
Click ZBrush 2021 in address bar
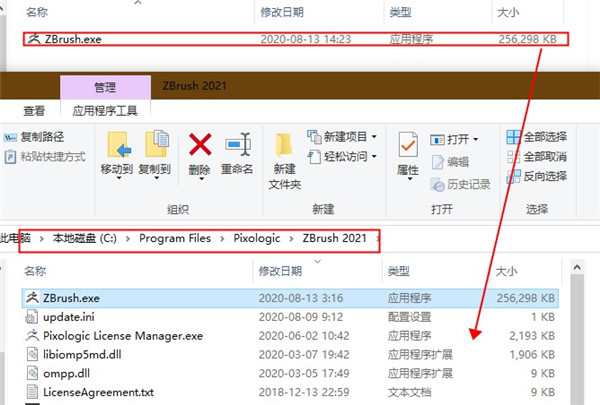[x=334, y=238]
